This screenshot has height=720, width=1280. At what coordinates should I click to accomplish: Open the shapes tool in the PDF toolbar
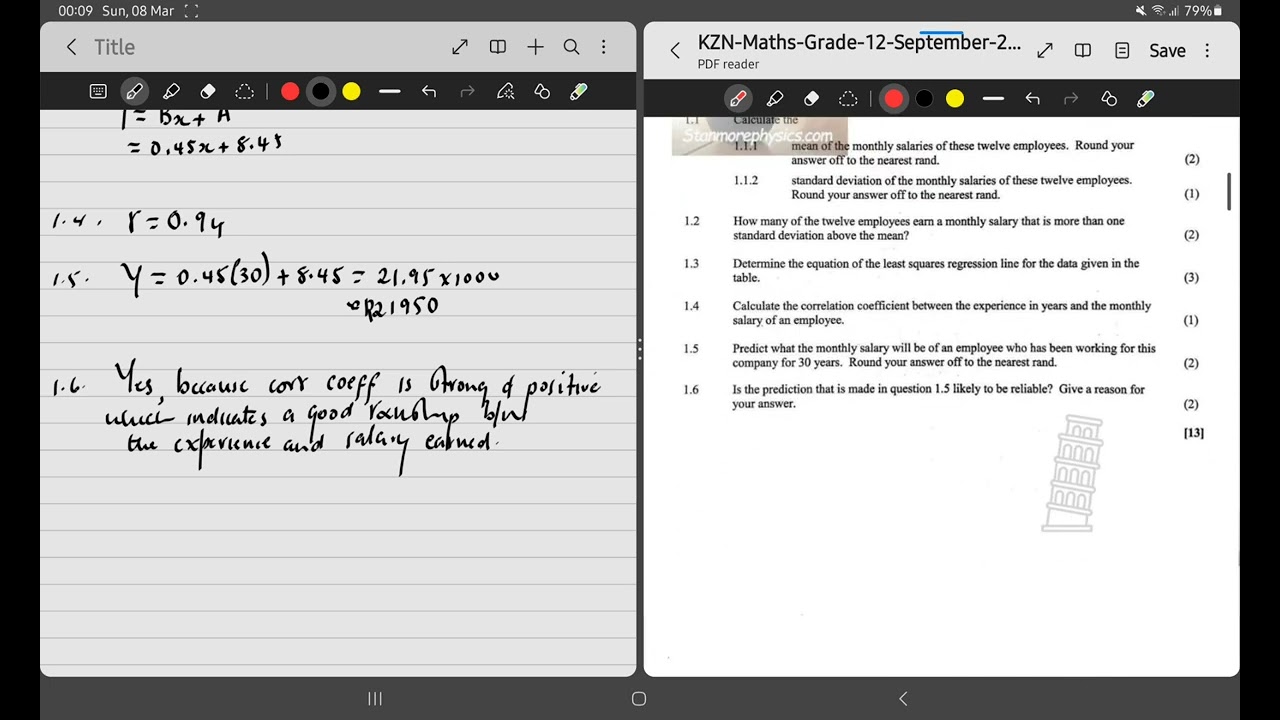click(x=1109, y=98)
